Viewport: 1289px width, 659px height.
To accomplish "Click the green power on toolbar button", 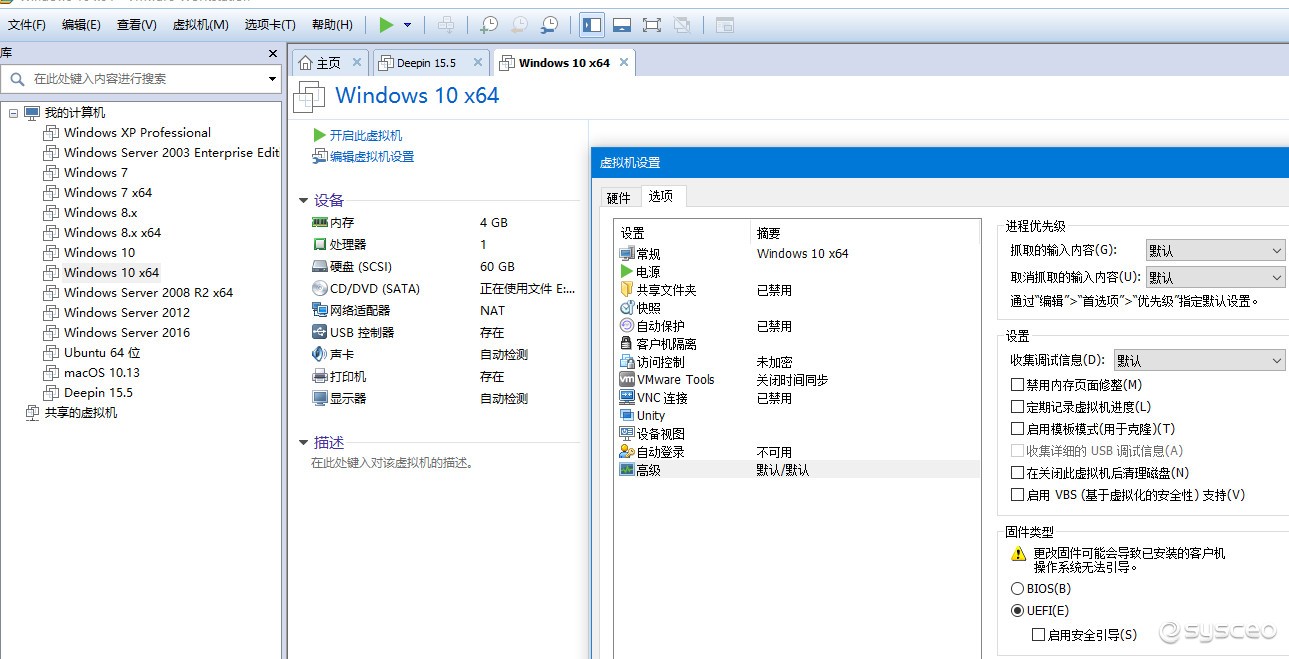I will click(386, 25).
